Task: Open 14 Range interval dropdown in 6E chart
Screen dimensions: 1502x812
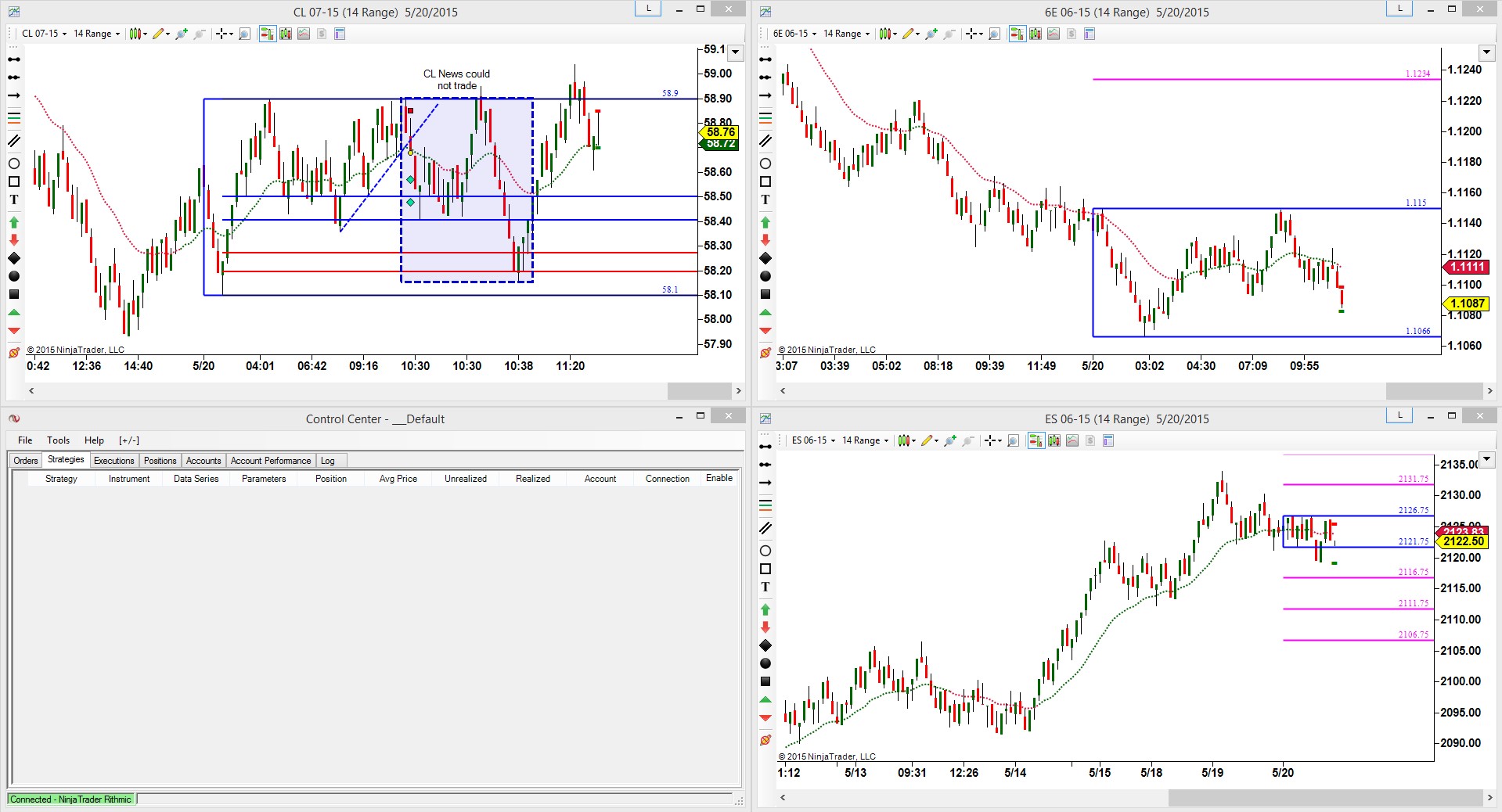Action: (846, 34)
